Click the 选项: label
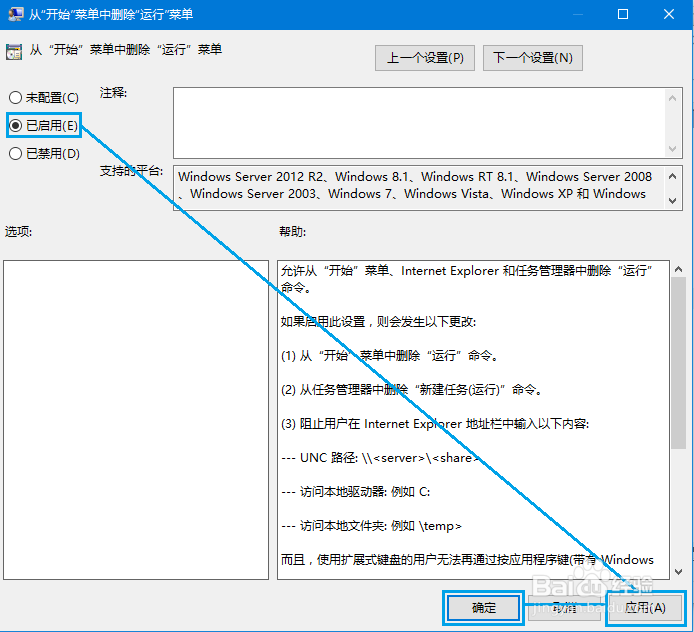 pyautogui.click(x=18, y=231)
